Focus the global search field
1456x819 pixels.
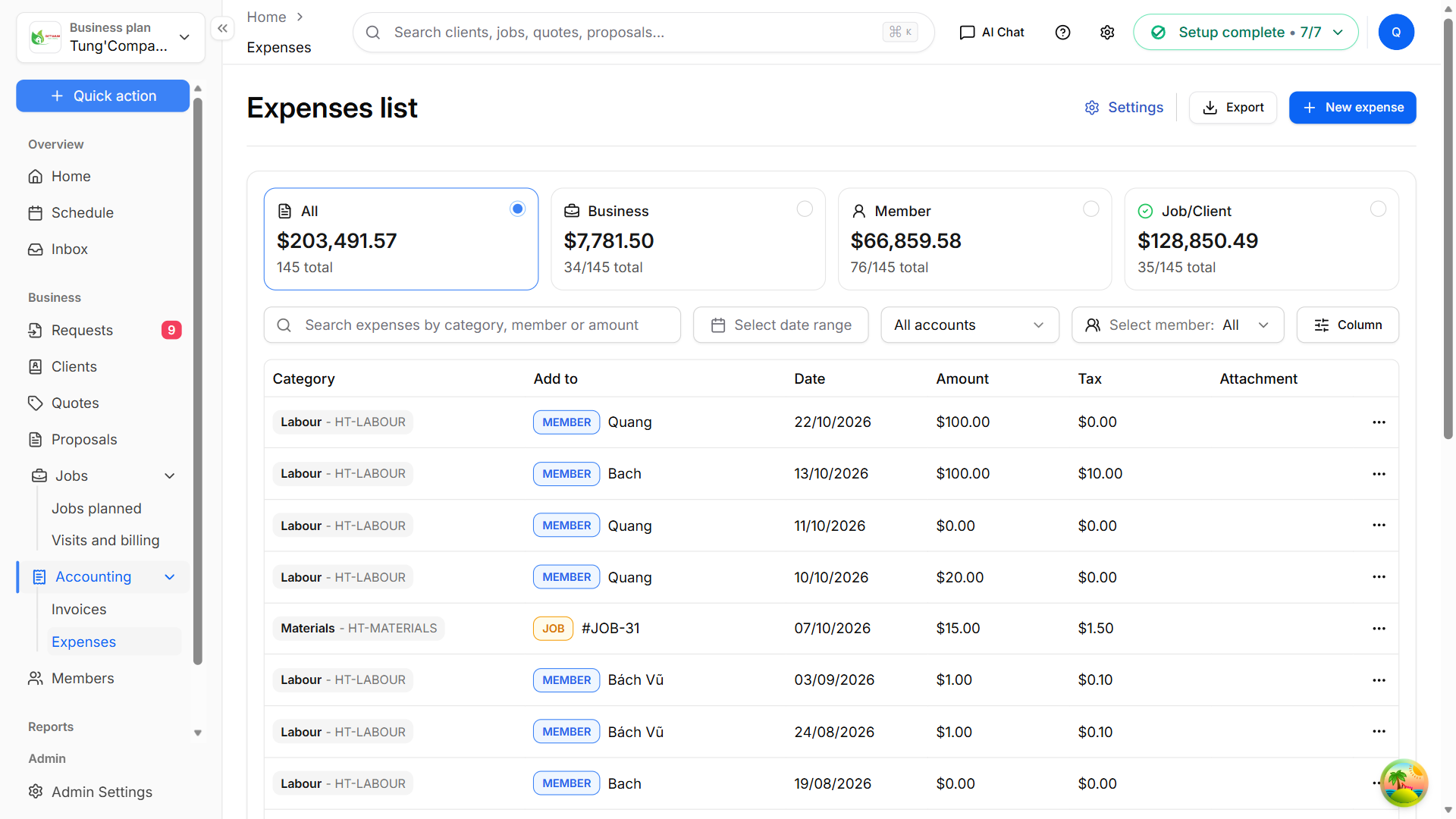pos(643,33)
